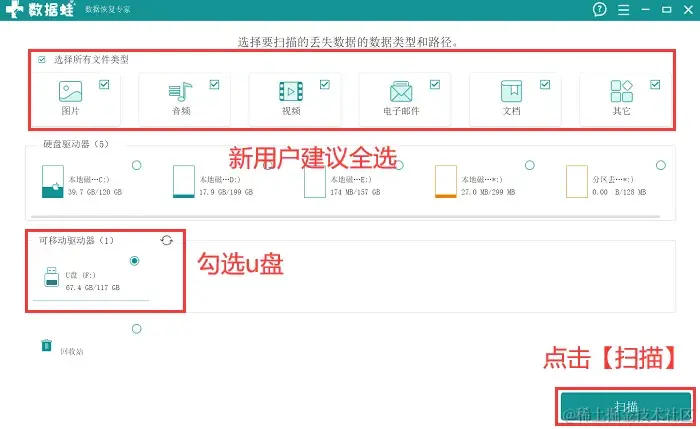Click the hard drive list horizontal scrollbar

click(x=345, y=217)
